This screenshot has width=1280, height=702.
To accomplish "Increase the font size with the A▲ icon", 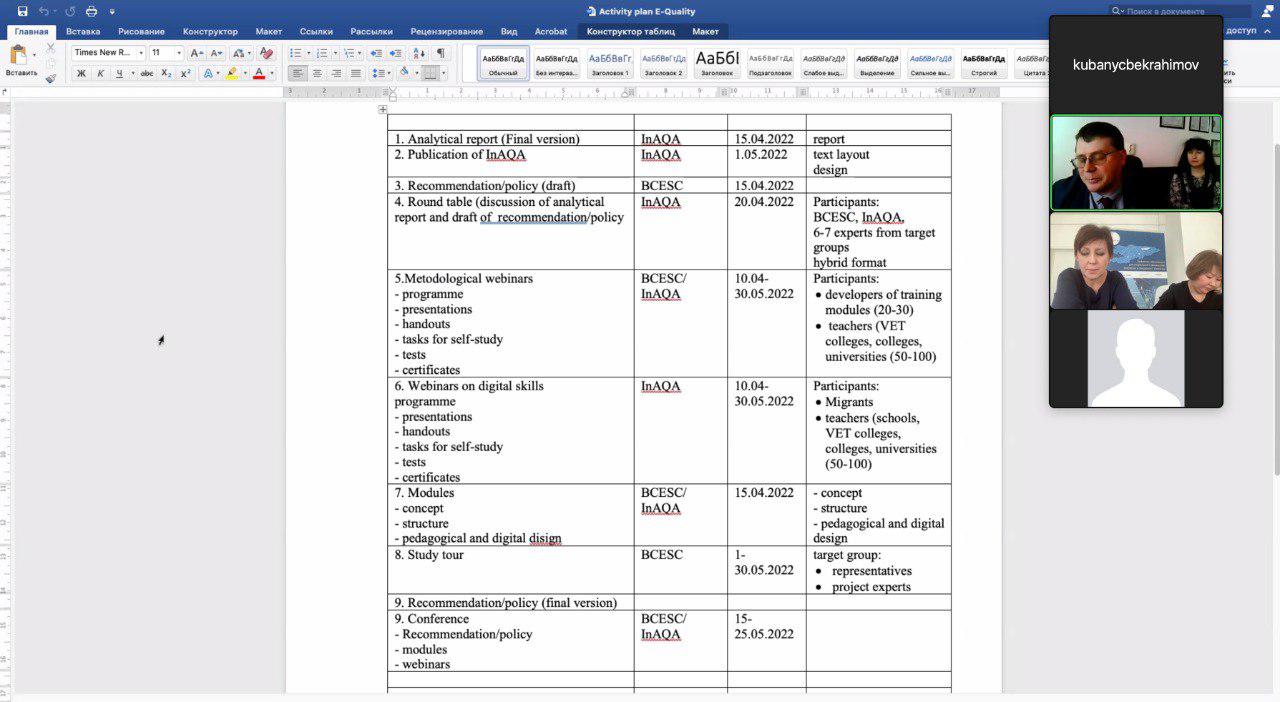I will 196,53.
